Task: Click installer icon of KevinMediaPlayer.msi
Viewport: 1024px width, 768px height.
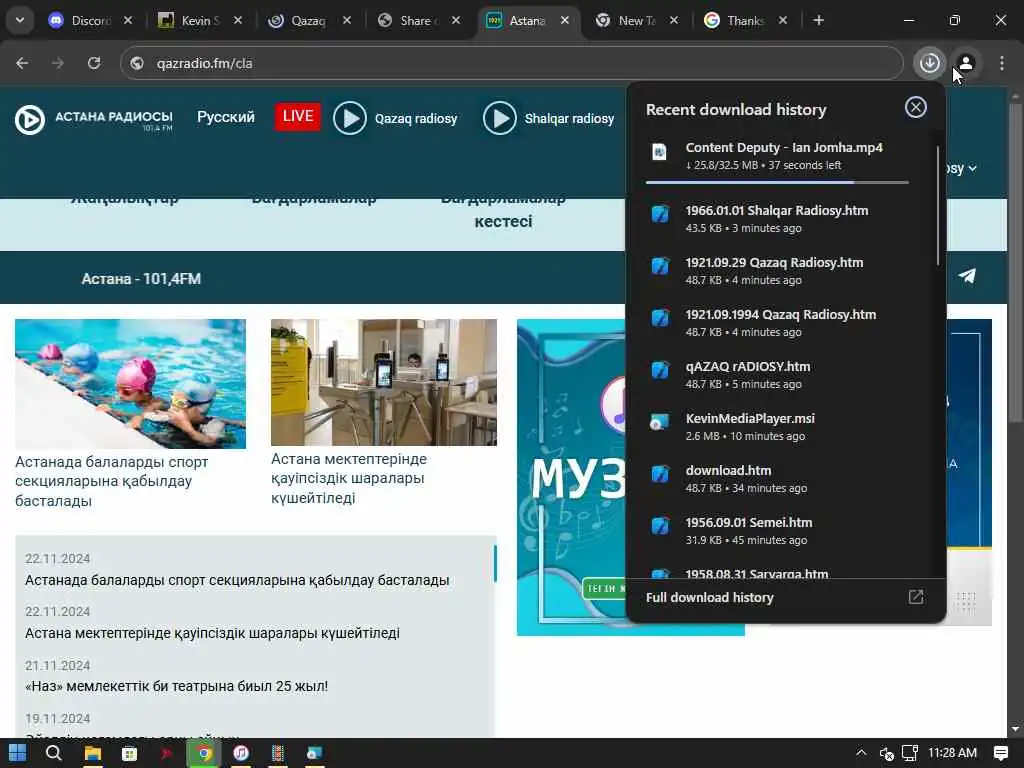Action: [660, 423]
